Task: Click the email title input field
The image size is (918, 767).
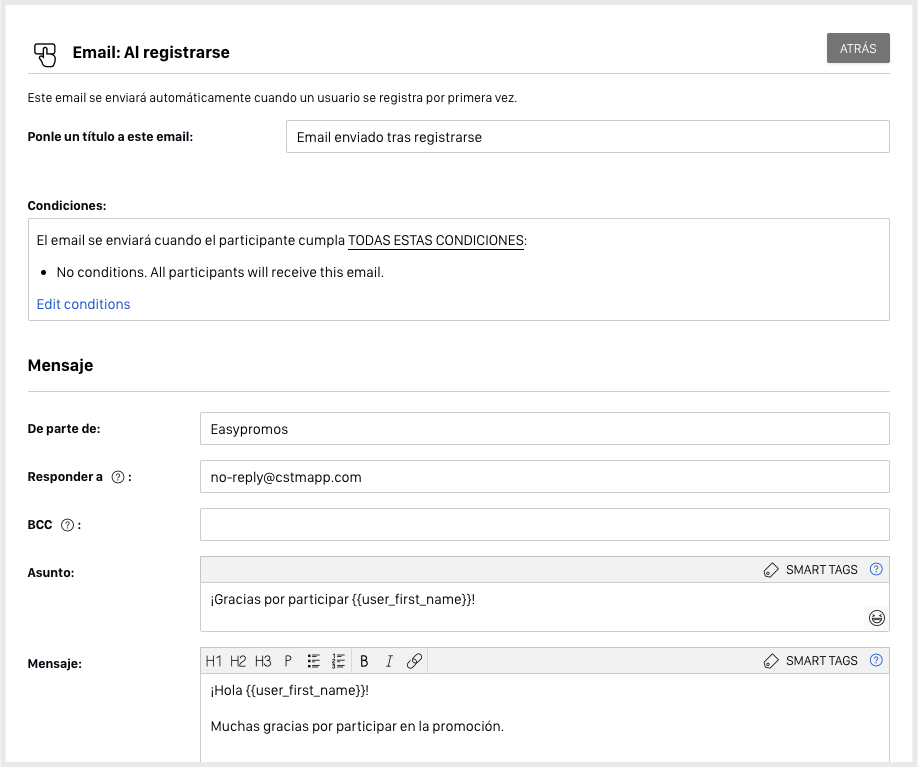Action: point(587,137)
